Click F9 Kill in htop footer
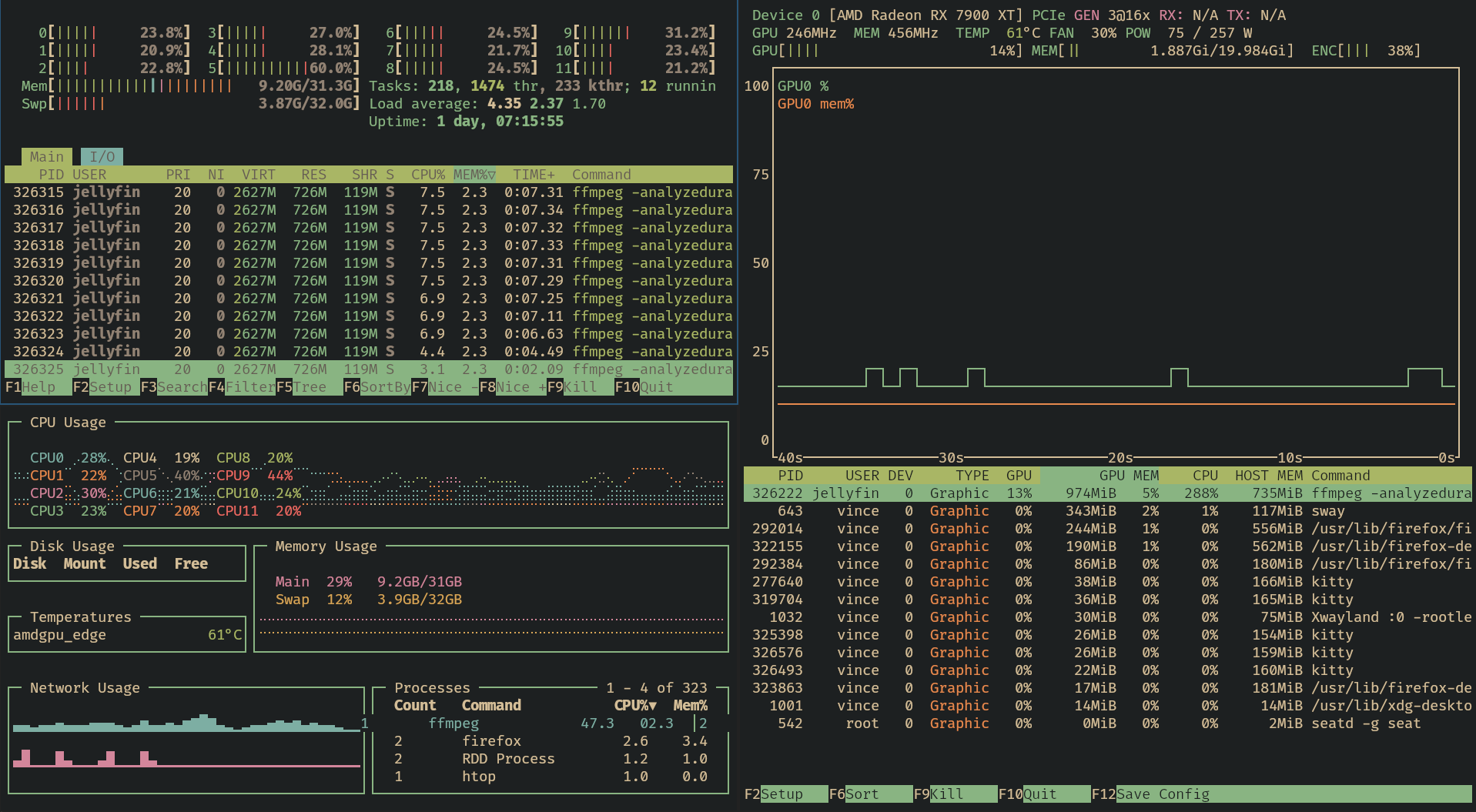 [x=572, y=387]
